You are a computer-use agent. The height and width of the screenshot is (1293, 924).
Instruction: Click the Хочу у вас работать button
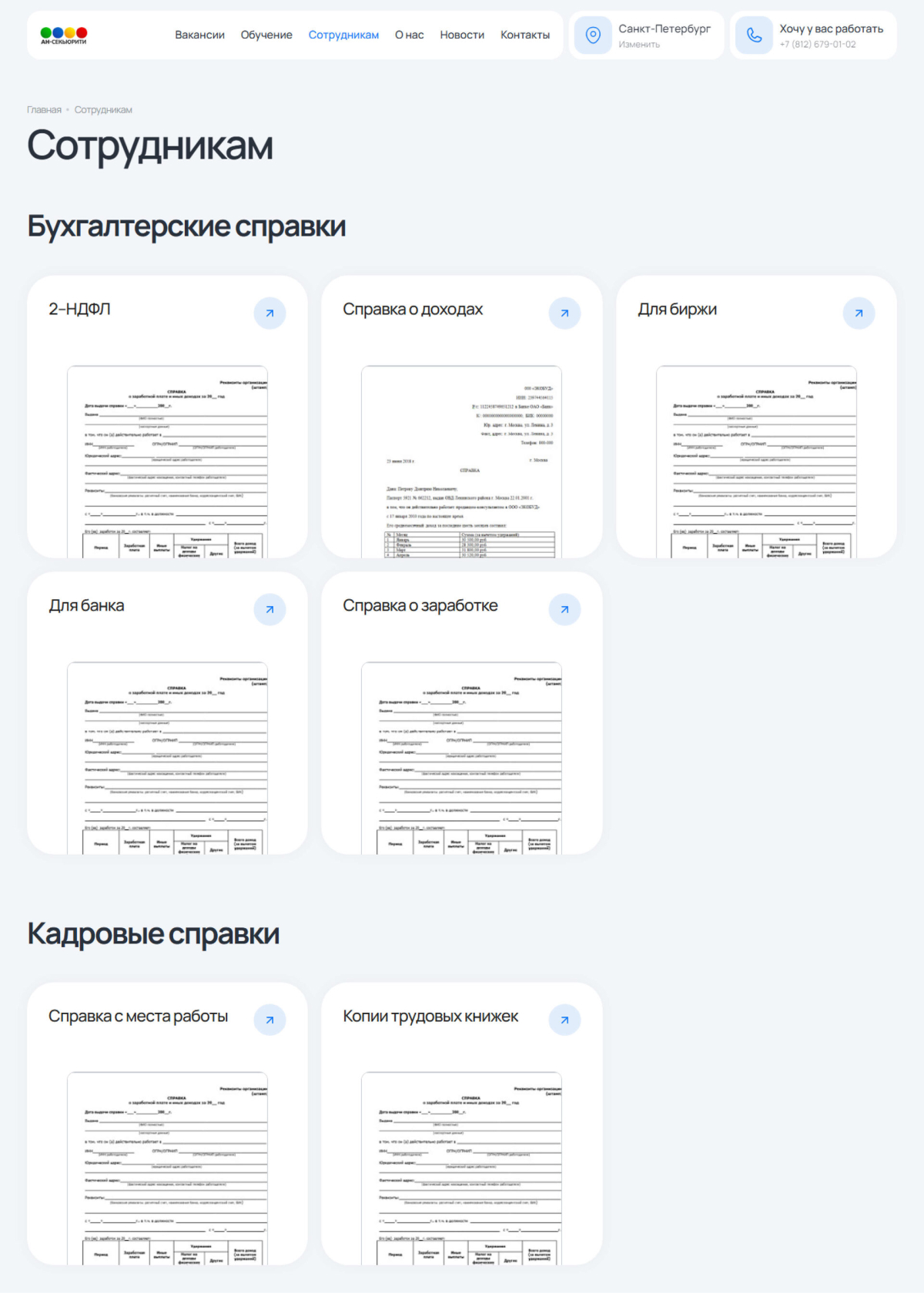[832, 28]
